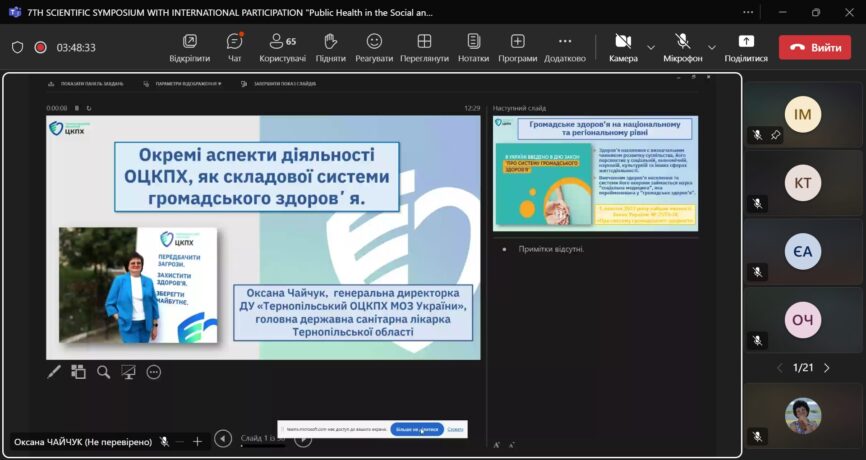Click the next slide preview thumbnail
Screen dimensions: 866x460
(x=596, y=173)
